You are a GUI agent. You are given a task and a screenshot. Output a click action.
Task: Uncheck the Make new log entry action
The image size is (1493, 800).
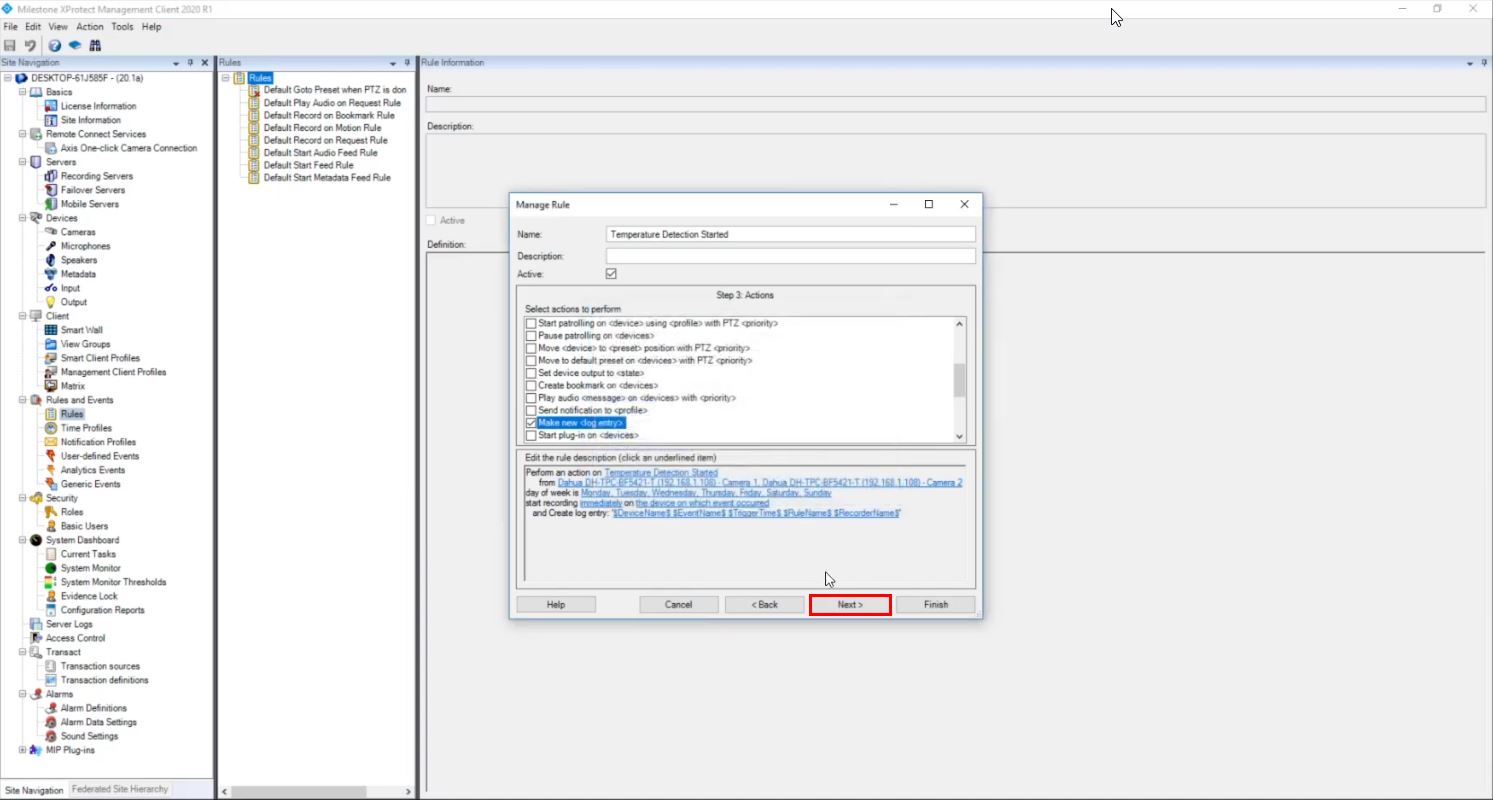tap(532, 422)
